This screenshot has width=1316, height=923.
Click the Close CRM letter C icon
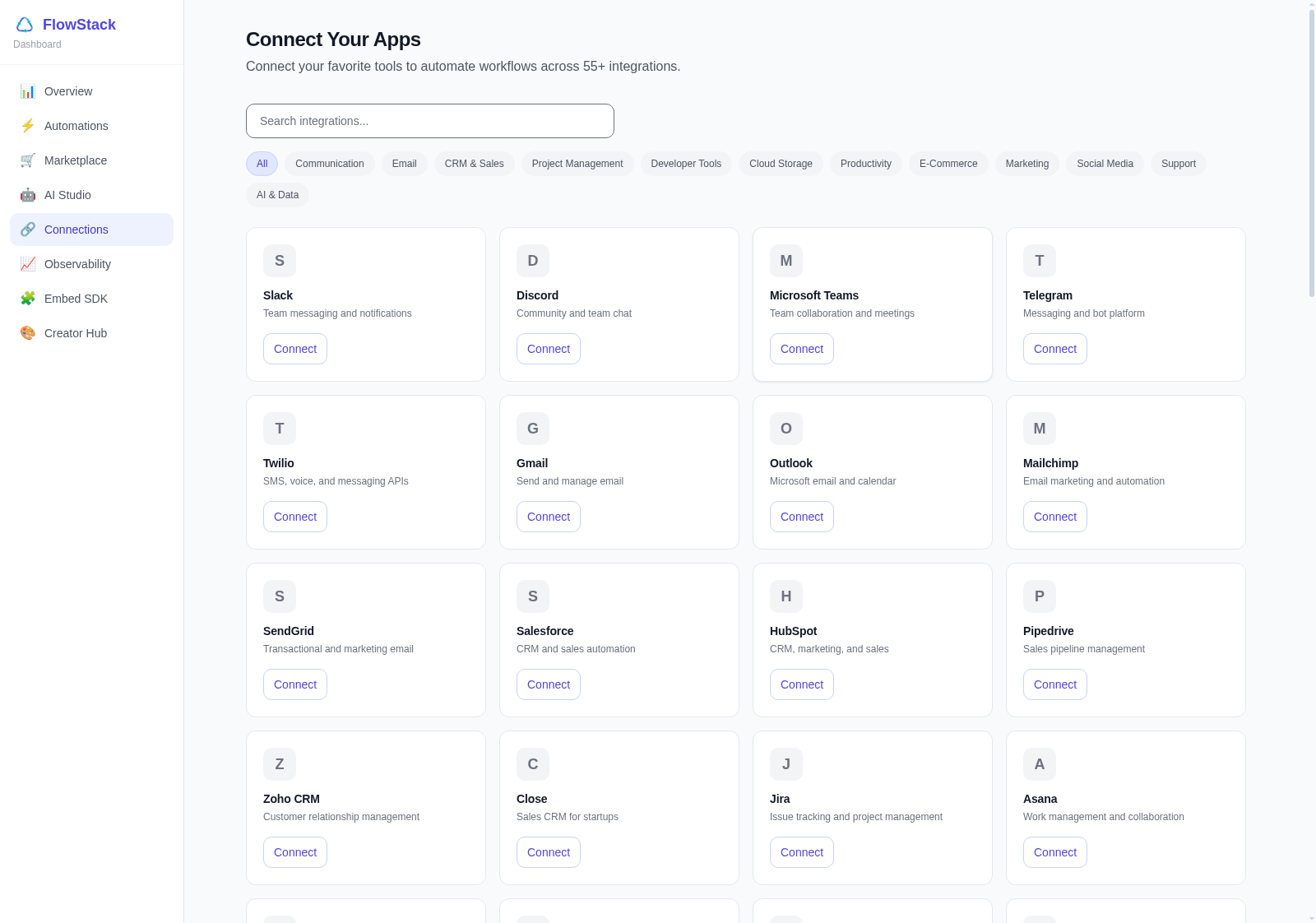(x=533, y=764)
